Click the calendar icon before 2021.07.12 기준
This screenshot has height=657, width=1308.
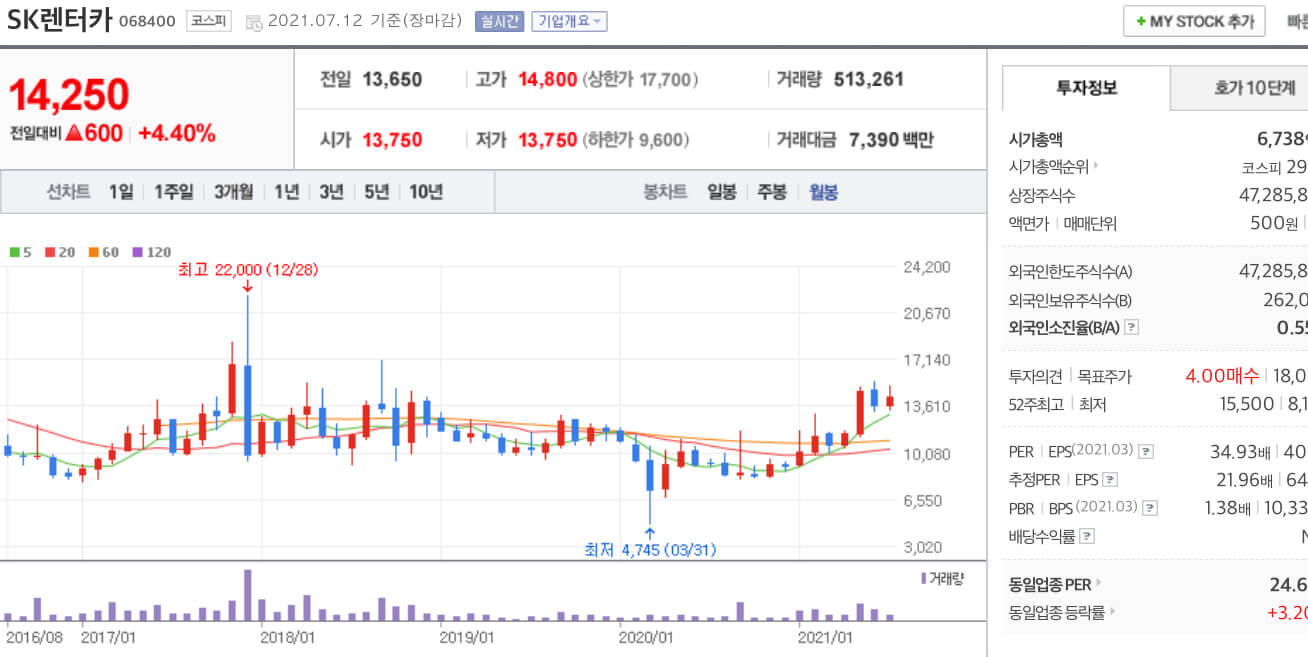[x=254, y=22]
